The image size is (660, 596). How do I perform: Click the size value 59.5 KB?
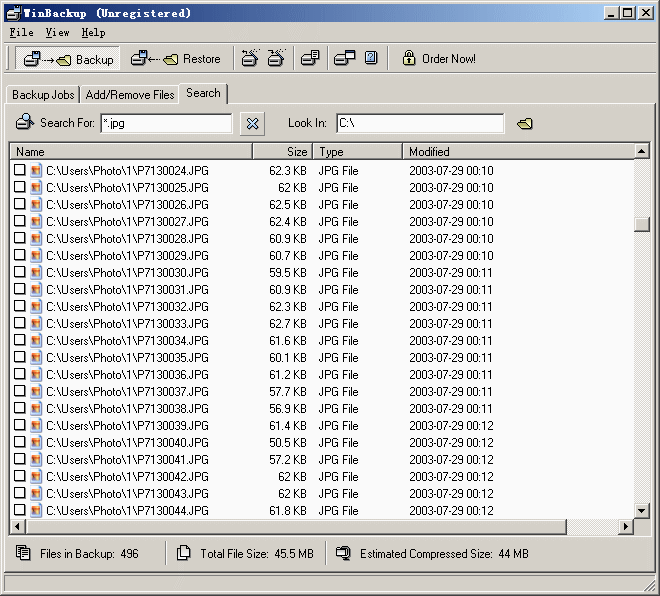tap(287, 272)
